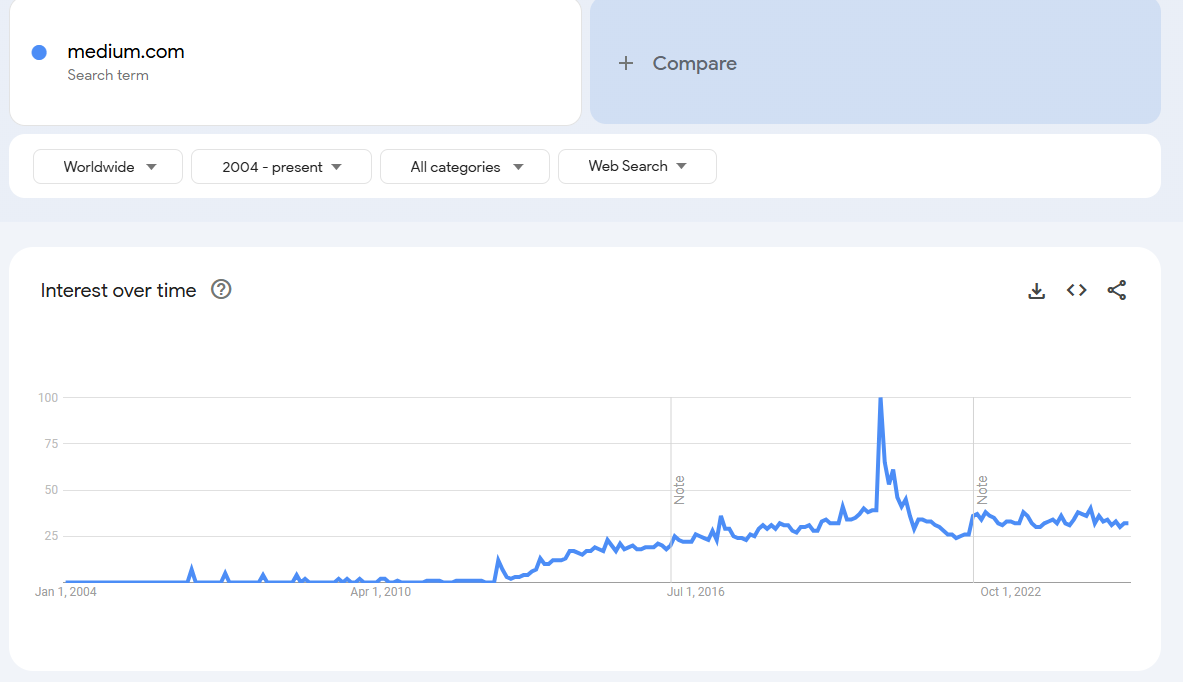Screen dimensions: 1183x682
Task: Open the second Note marker near Oct 2022
Action: pos(981,485)
